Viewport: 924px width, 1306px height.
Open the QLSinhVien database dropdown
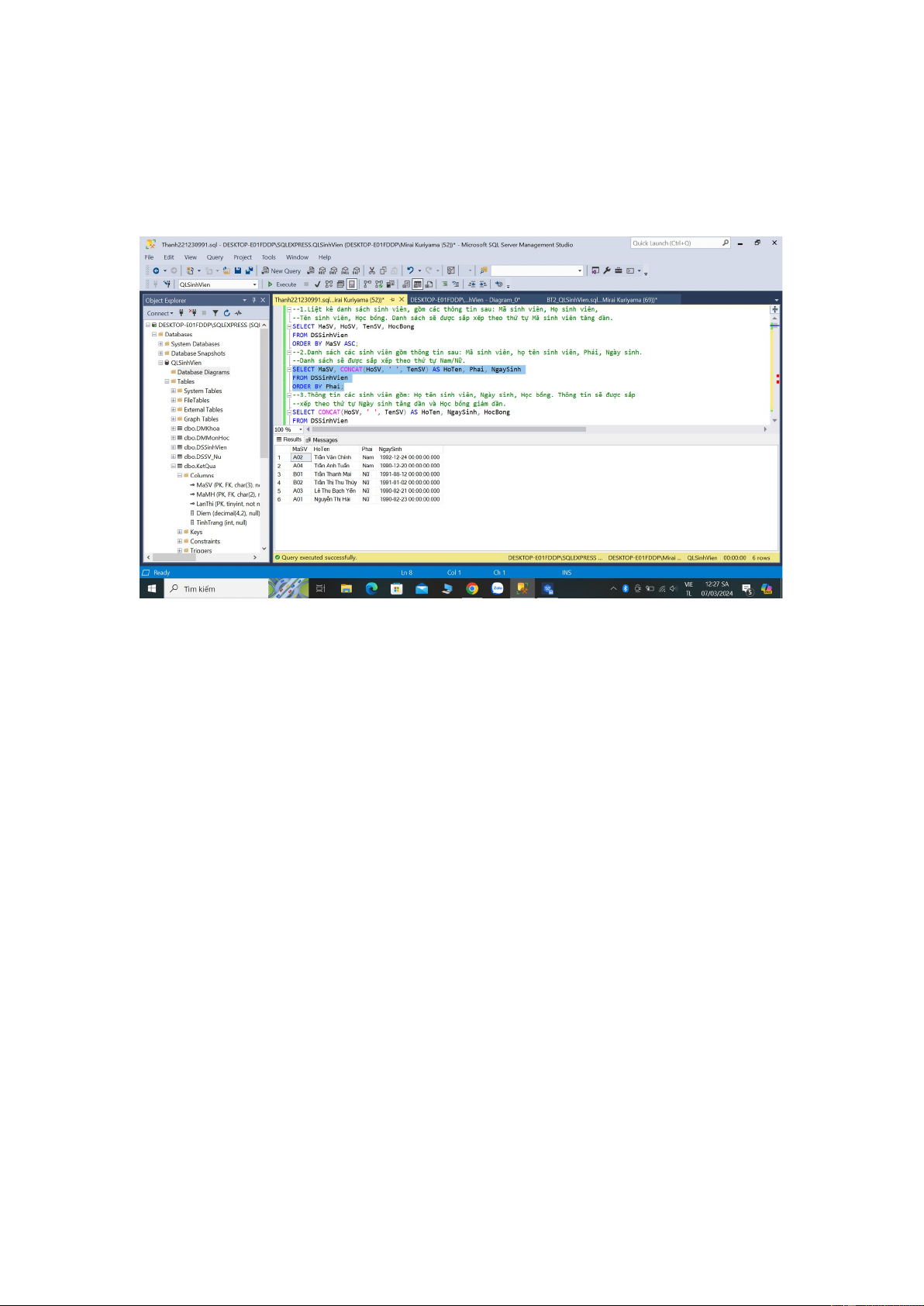pyautogui.click(x=254, y=284)
